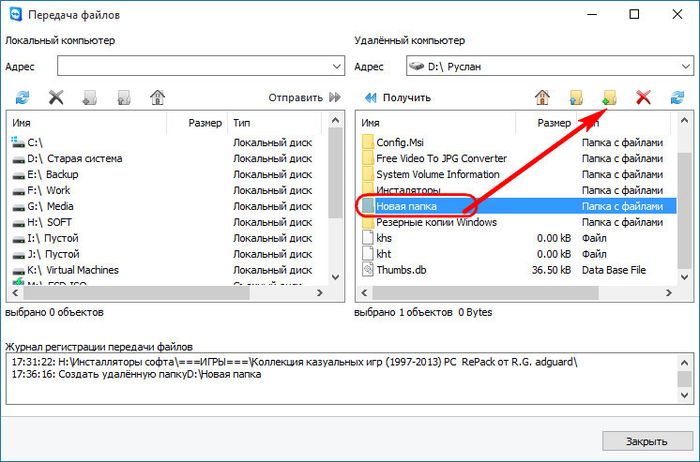Create new folder on remote computer

click(x=608, y=97)
